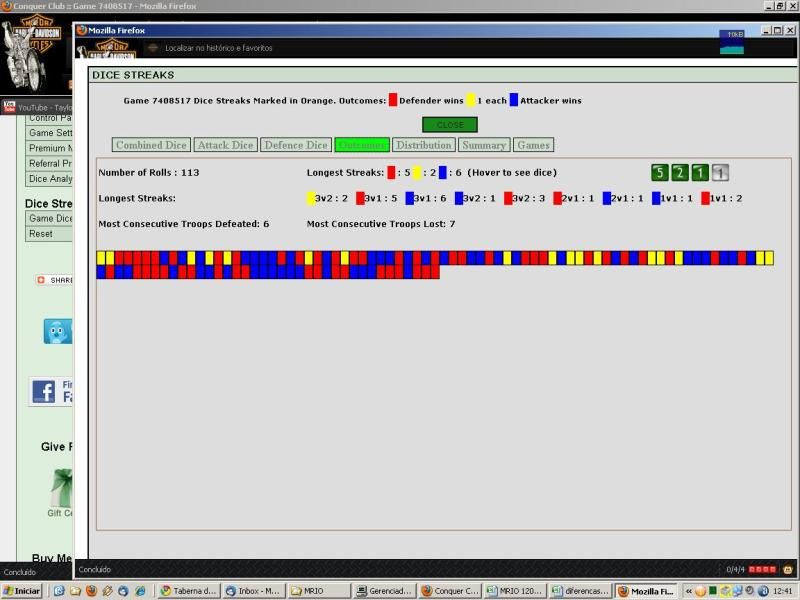Click the blue Twitter bird icon
The image size is (800, 600).
[57, 331]
